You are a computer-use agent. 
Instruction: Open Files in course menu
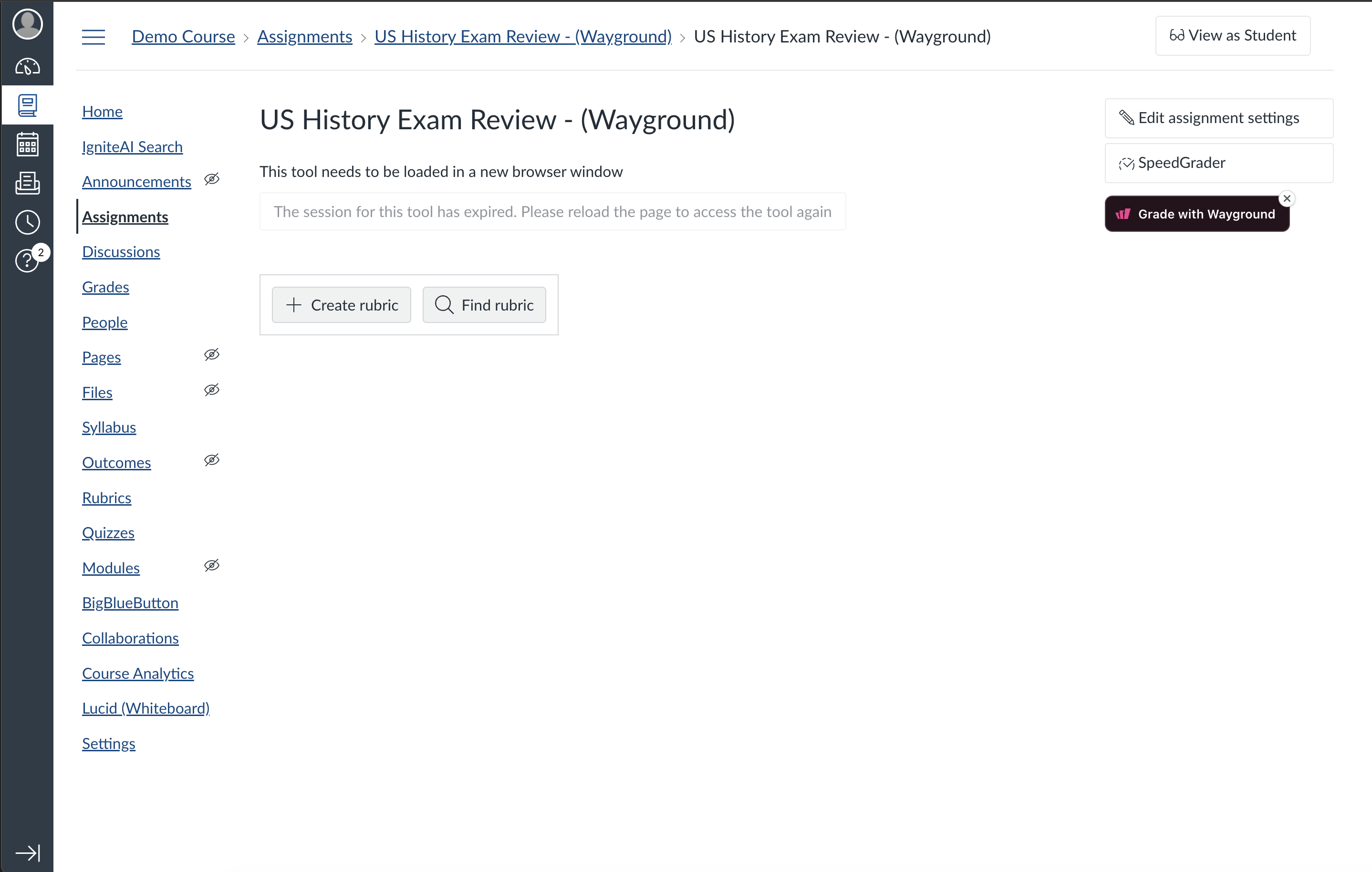(x=97, y=393)
